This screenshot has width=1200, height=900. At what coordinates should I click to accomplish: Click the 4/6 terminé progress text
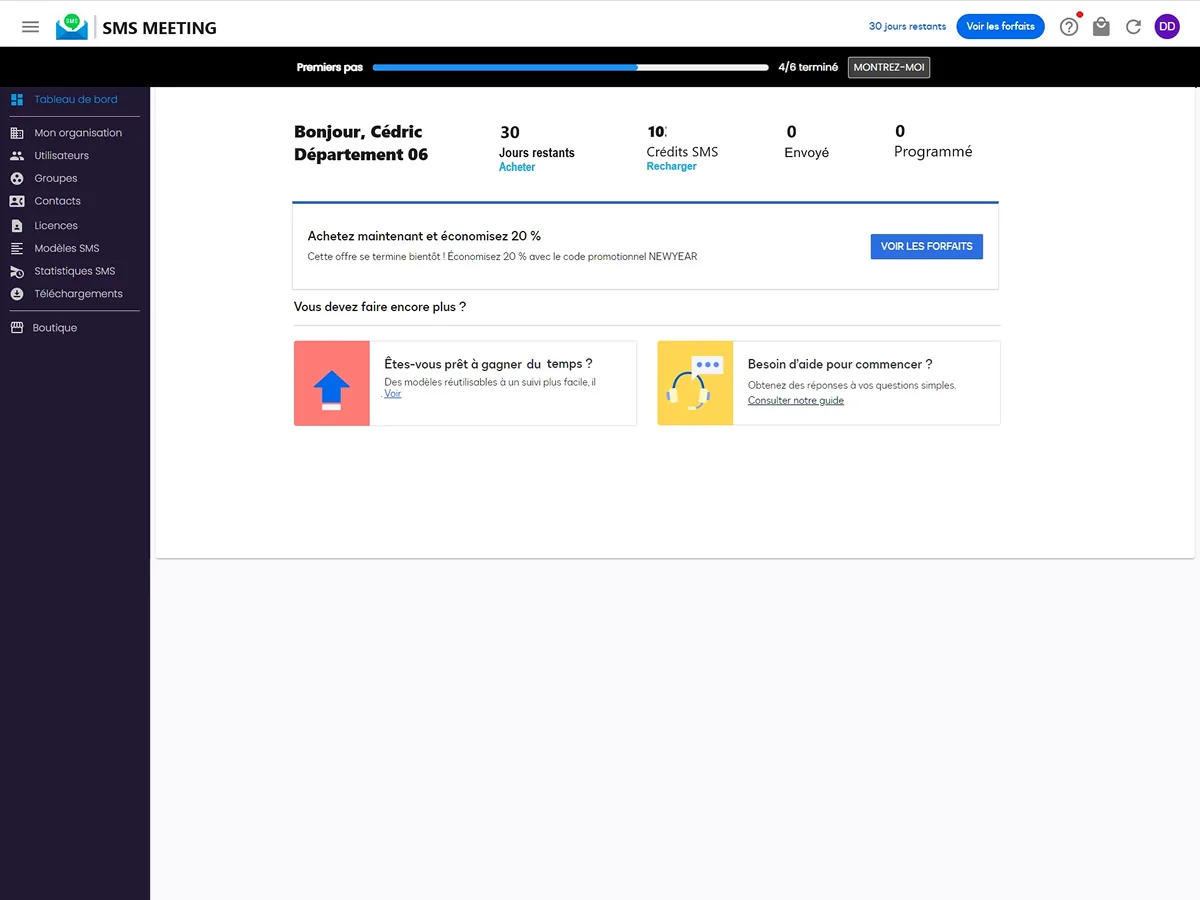(x=808, y=68)
